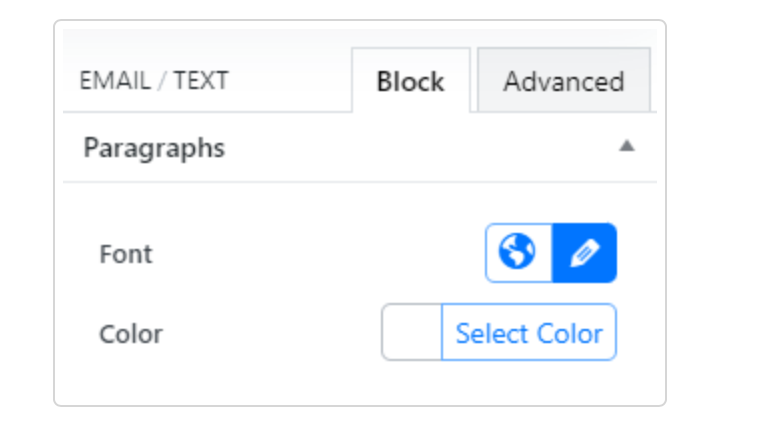This screenshot has height=448, width=776.
Task: Hit the small triangle next to Paragraphs
Action: [x=627, y=146]
